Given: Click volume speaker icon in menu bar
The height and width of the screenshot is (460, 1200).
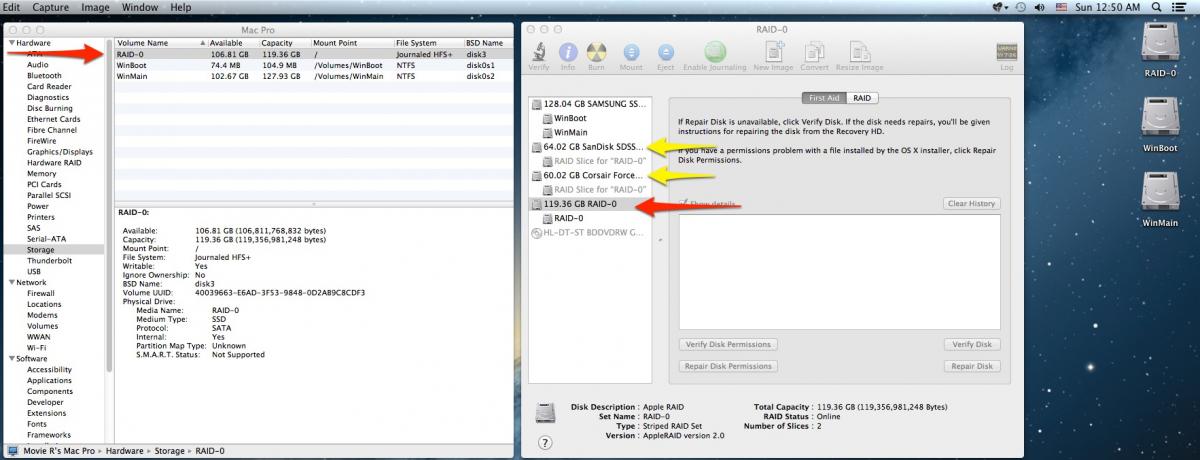Looking at the screenshot, I should 1042,7.
